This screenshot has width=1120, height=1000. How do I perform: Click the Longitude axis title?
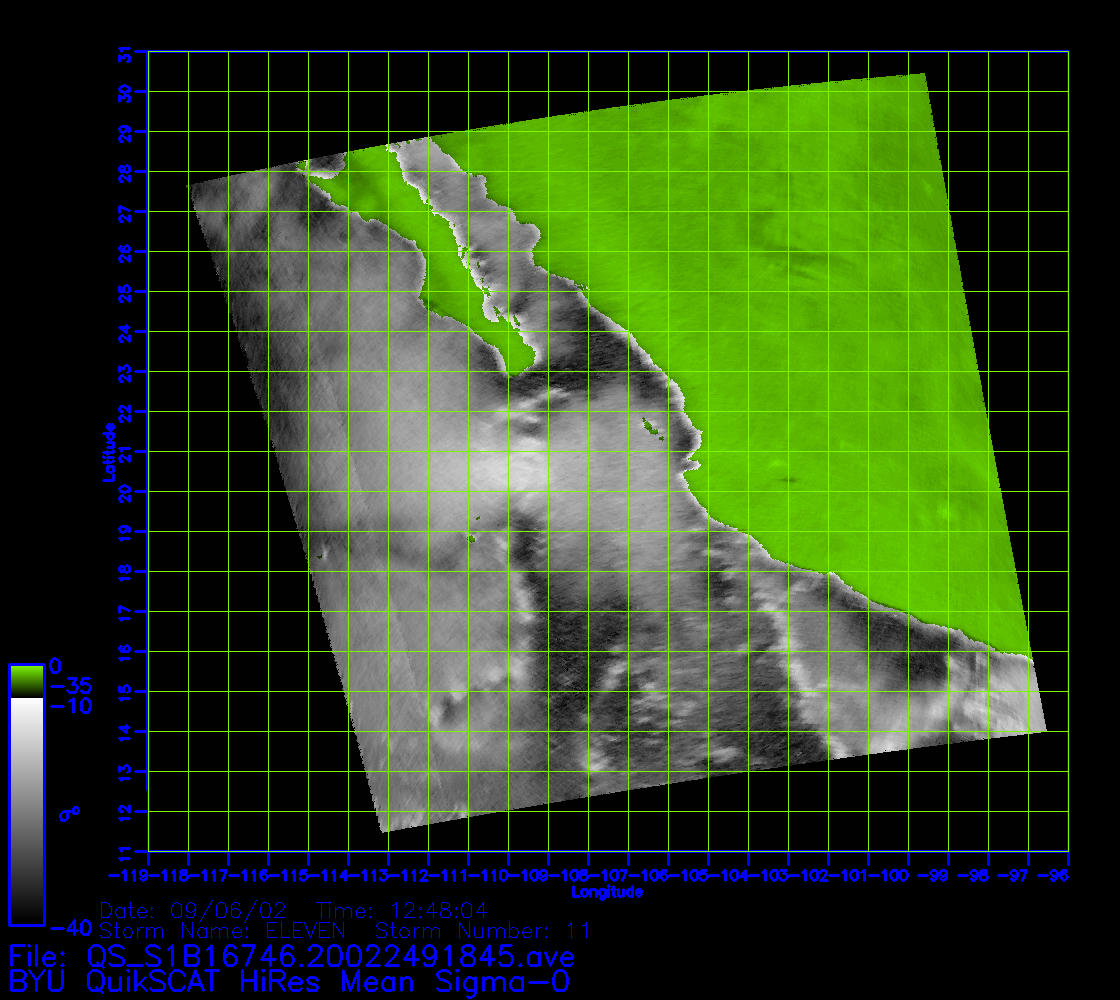[607, 892]
